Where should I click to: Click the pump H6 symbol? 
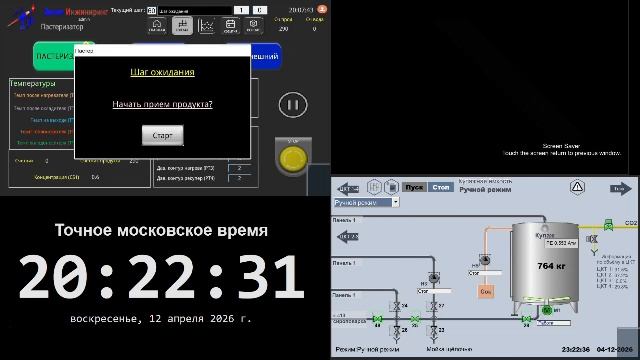[485, 260]
